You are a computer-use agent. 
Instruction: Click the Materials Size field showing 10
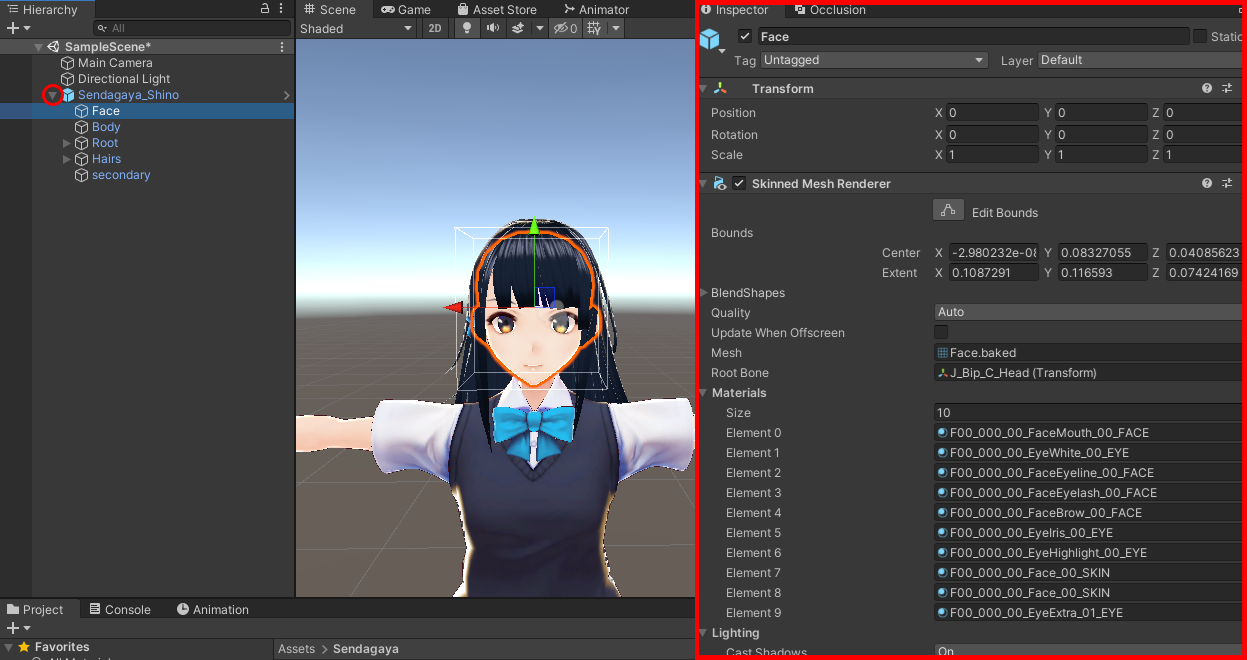click(1090, 412)
